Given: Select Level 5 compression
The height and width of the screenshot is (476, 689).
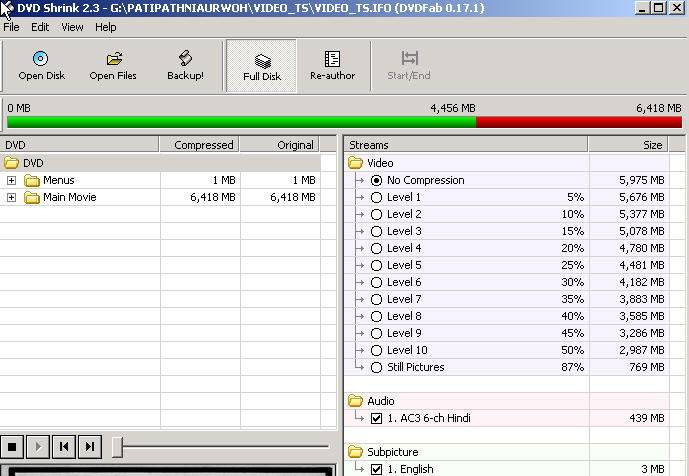Looking at the screenshot, I should (376, 265).
